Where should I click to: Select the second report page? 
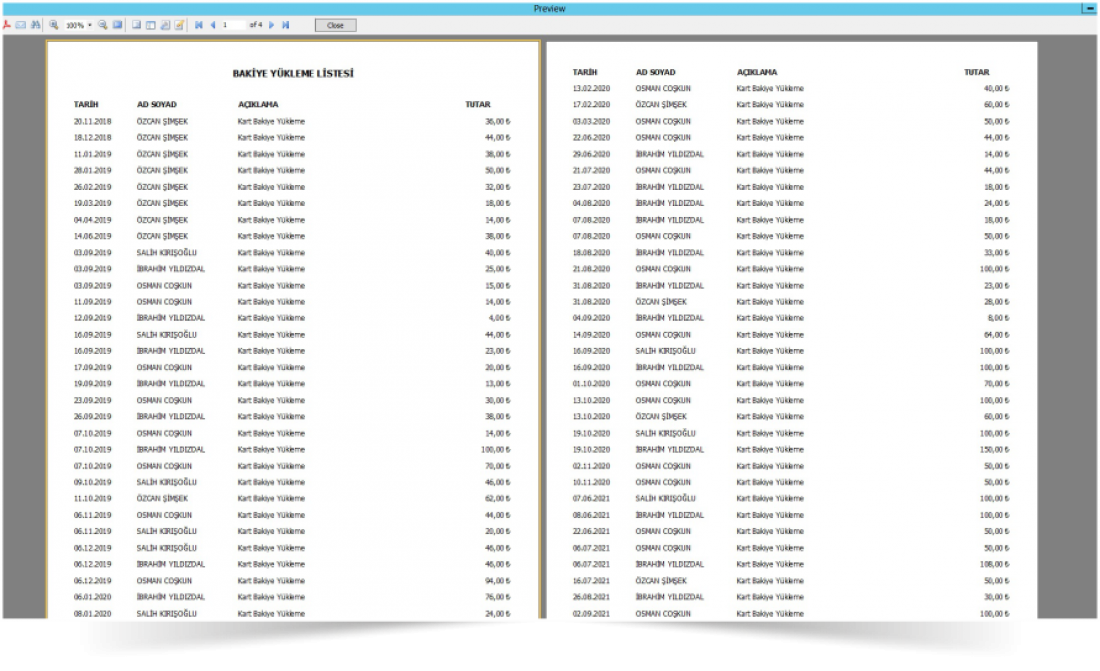pos(791,330)
